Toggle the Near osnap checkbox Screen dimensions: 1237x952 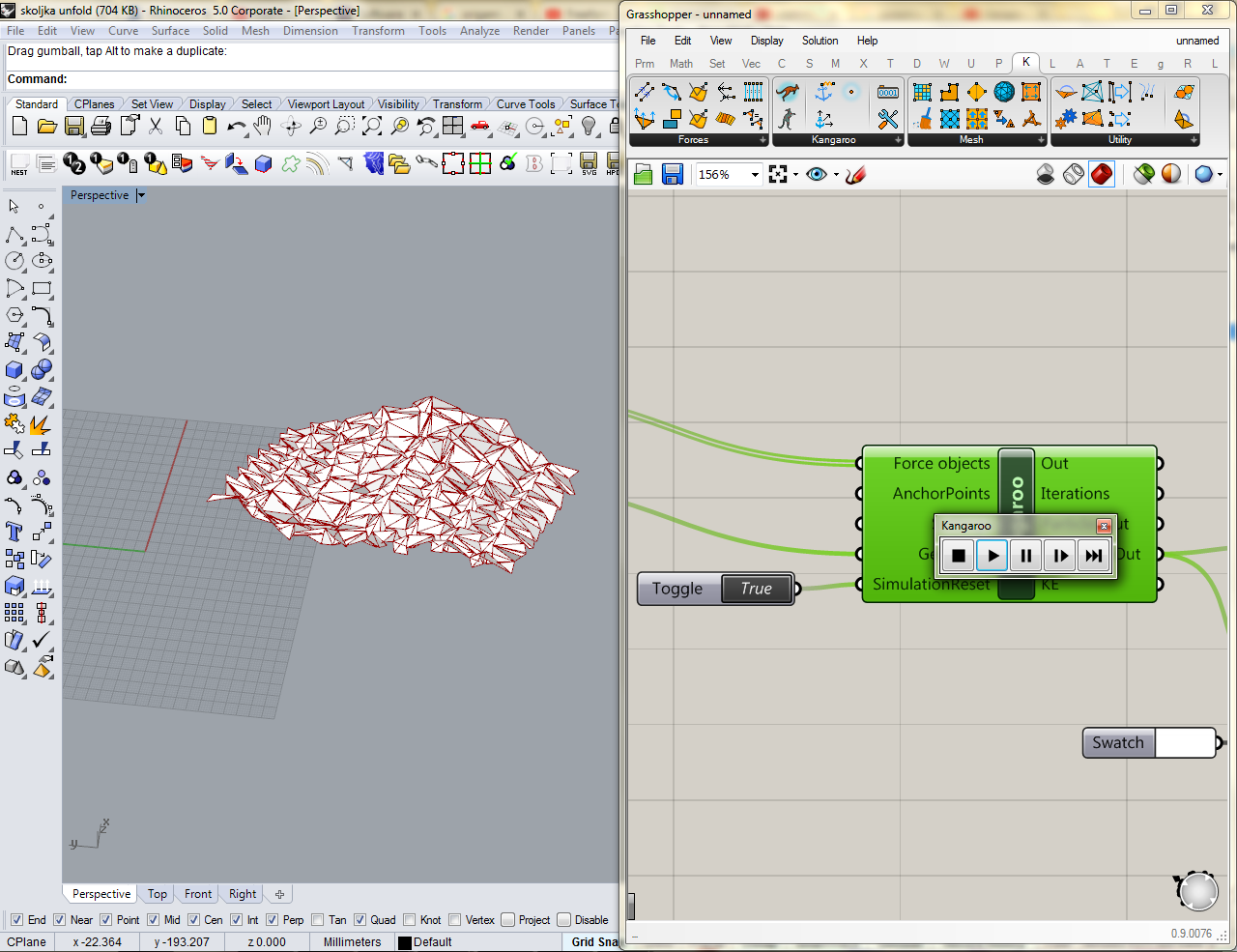(x=60, y=920)
